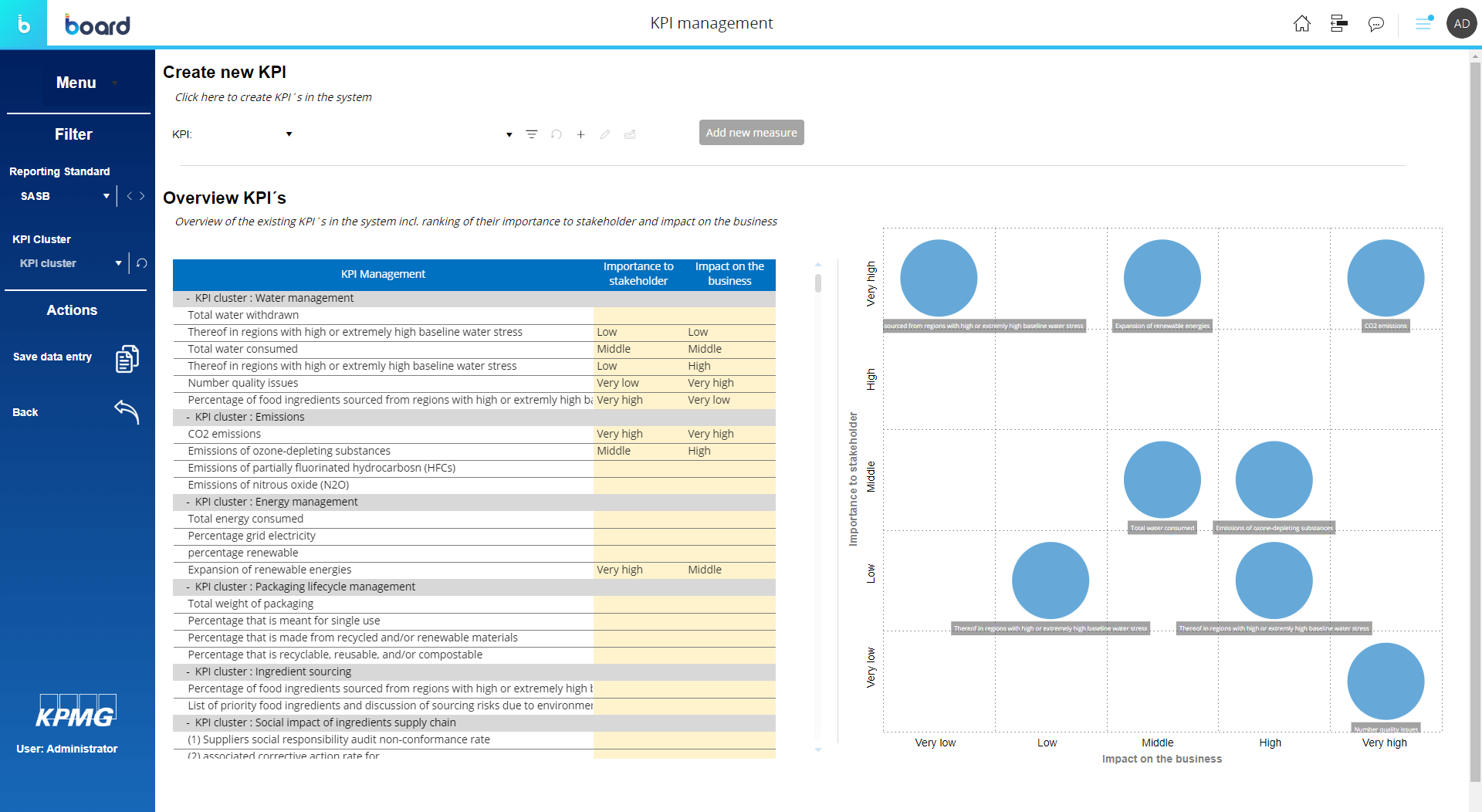
Task: Click the Add new measure button
Action: (751, 133)
